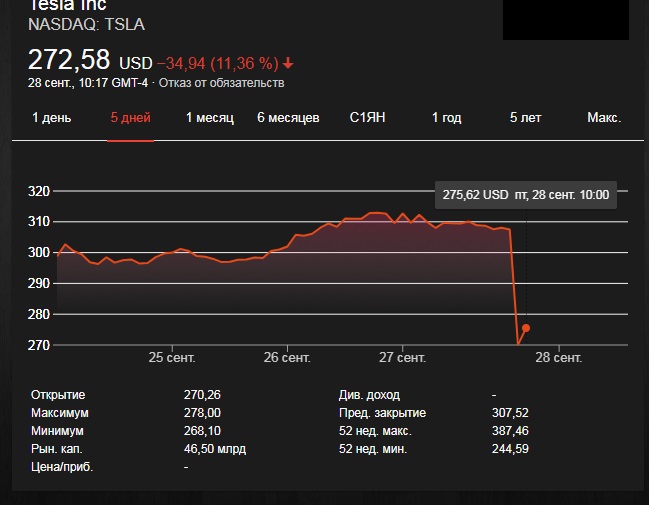Image resolution: width=649 pixels, height=505 pixels.
Task: Click the "Максимум" label
Action: click(x=60, y=413)
